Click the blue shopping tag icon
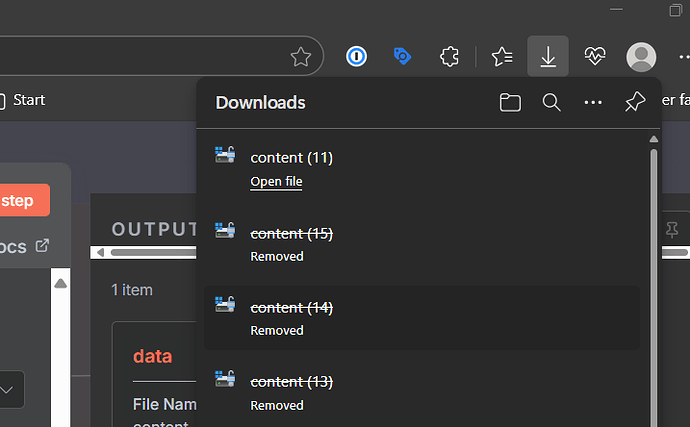Image resolution: width=690 pixels, height=427 pixels. tap(403, 57)
